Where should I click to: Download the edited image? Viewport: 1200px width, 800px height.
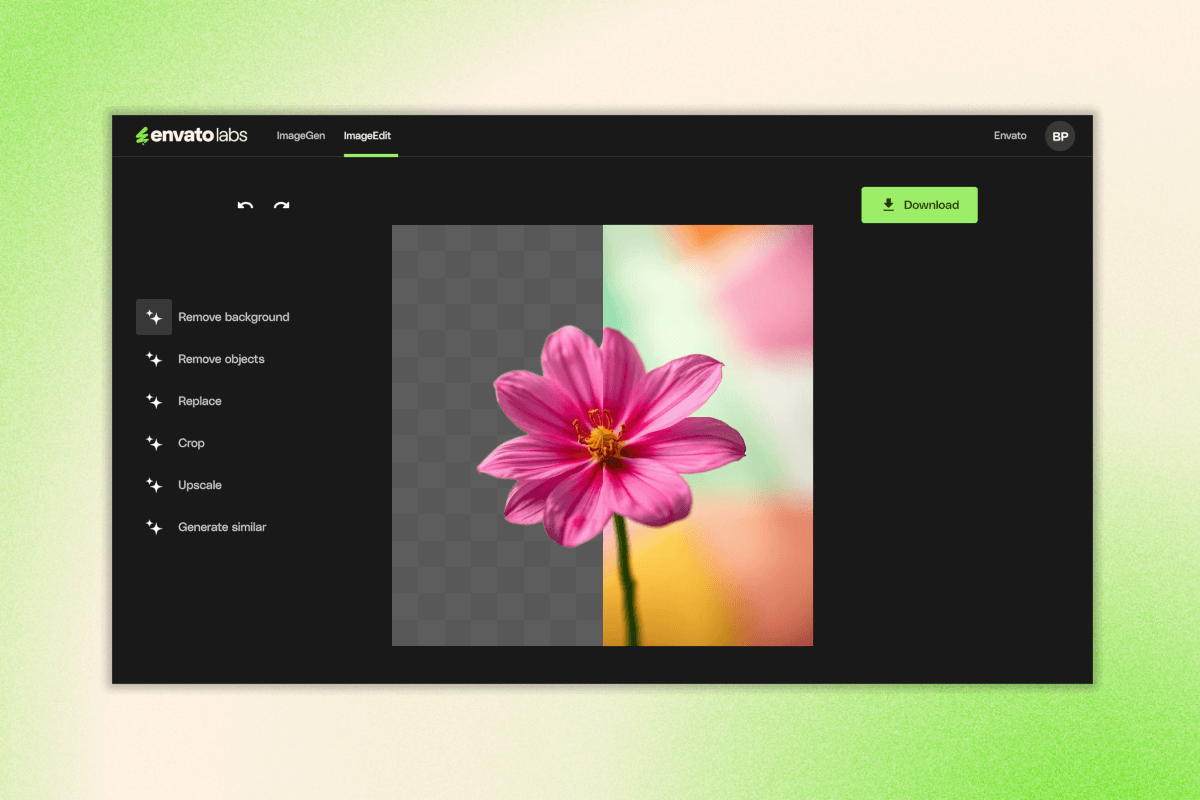point(919,205)
